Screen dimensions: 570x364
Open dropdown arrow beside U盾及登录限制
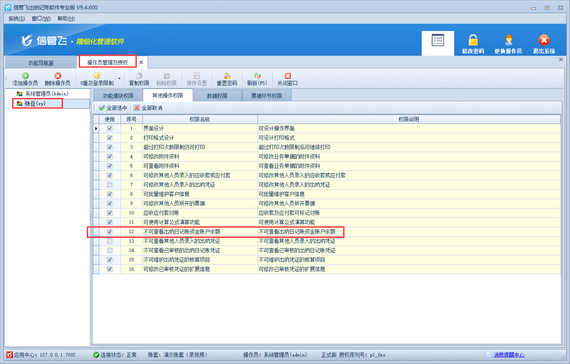coord(119,79)
